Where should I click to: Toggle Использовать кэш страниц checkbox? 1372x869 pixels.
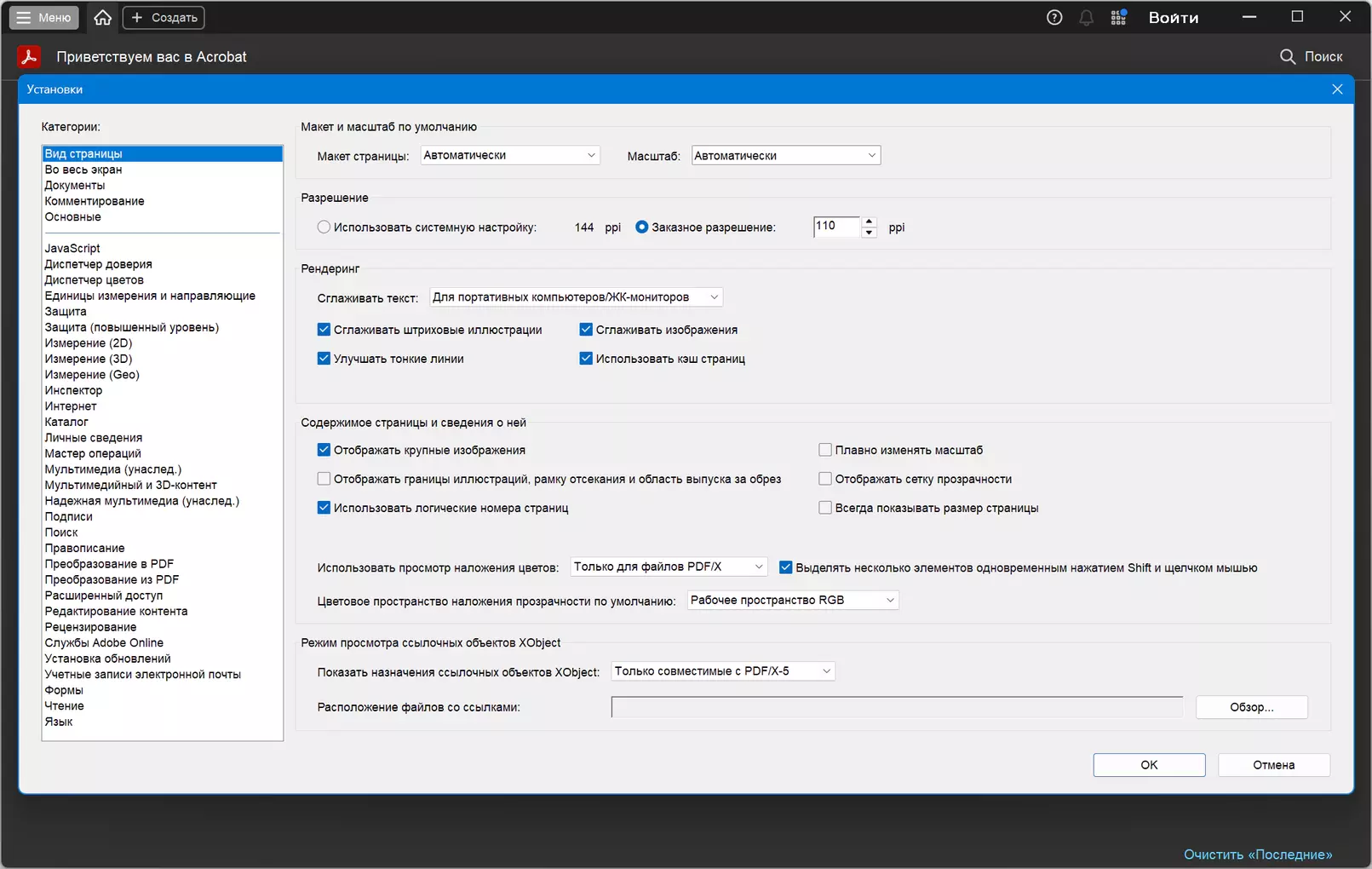(586, 359)
